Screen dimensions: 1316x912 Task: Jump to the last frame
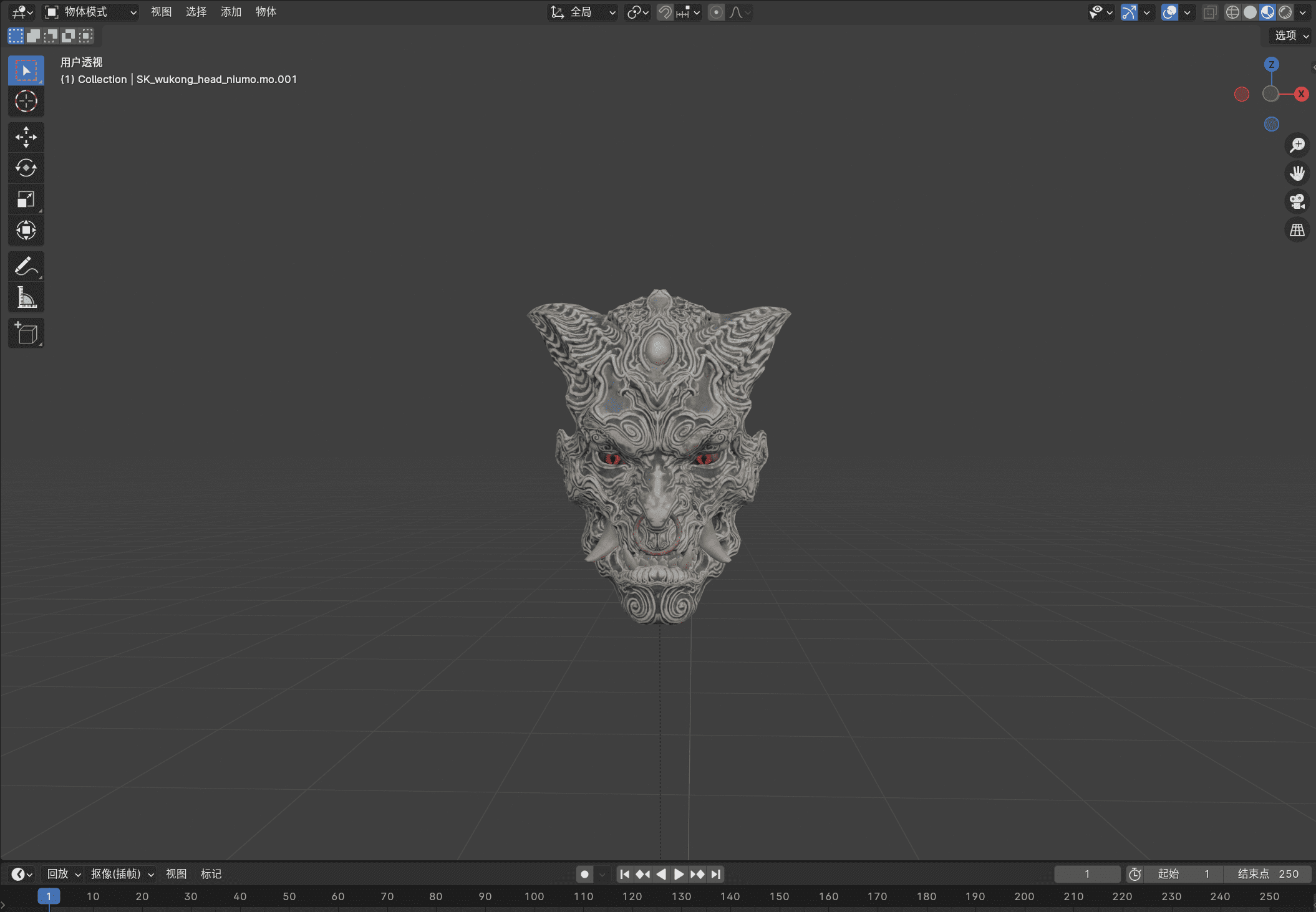[715, 874]
